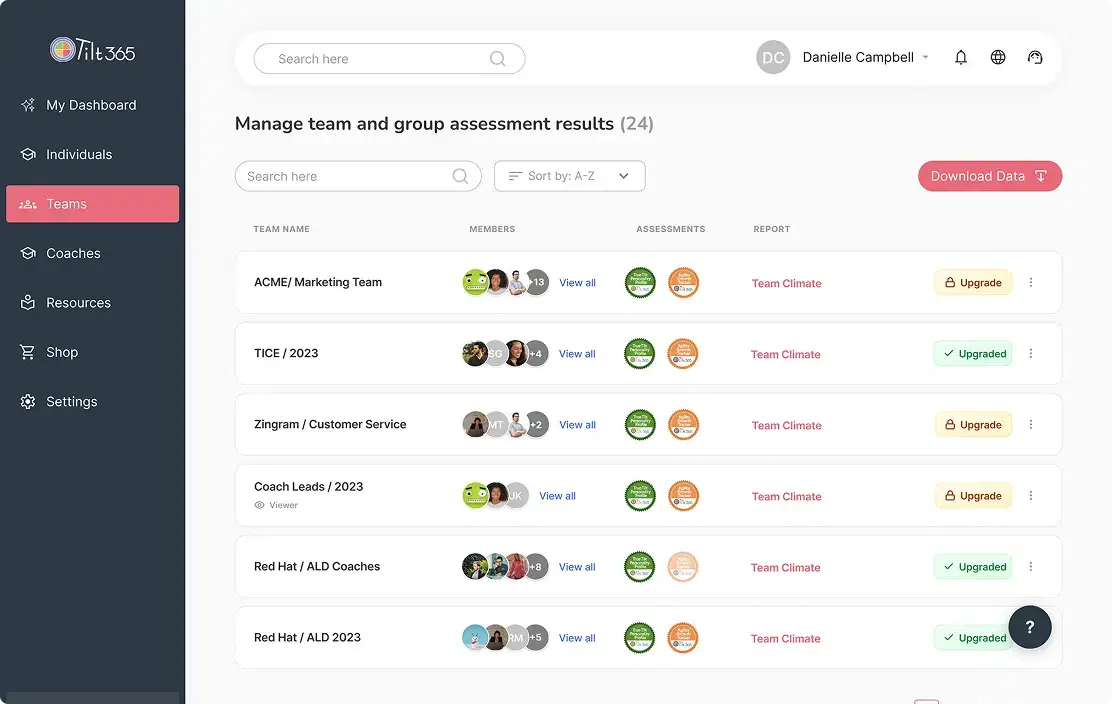
Task: Click the support headset icon
Action: coord(1035,57)
